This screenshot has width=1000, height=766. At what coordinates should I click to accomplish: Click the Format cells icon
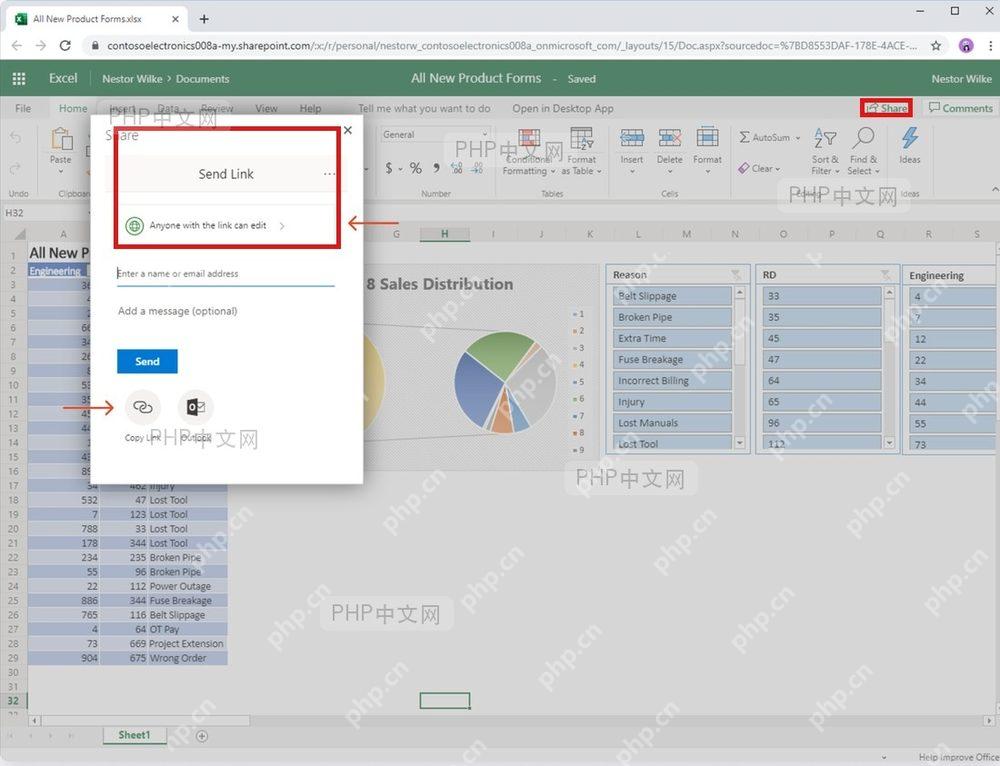tap(707, 138)
